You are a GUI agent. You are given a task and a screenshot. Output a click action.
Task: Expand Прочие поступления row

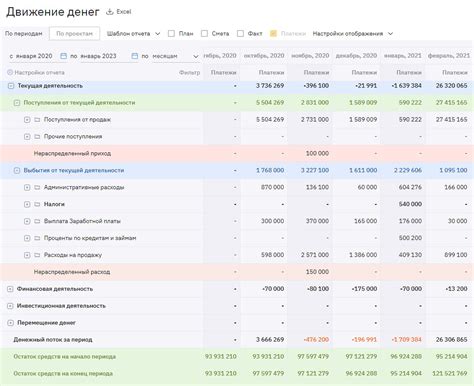pyautogui.click(x=27, y=137)
